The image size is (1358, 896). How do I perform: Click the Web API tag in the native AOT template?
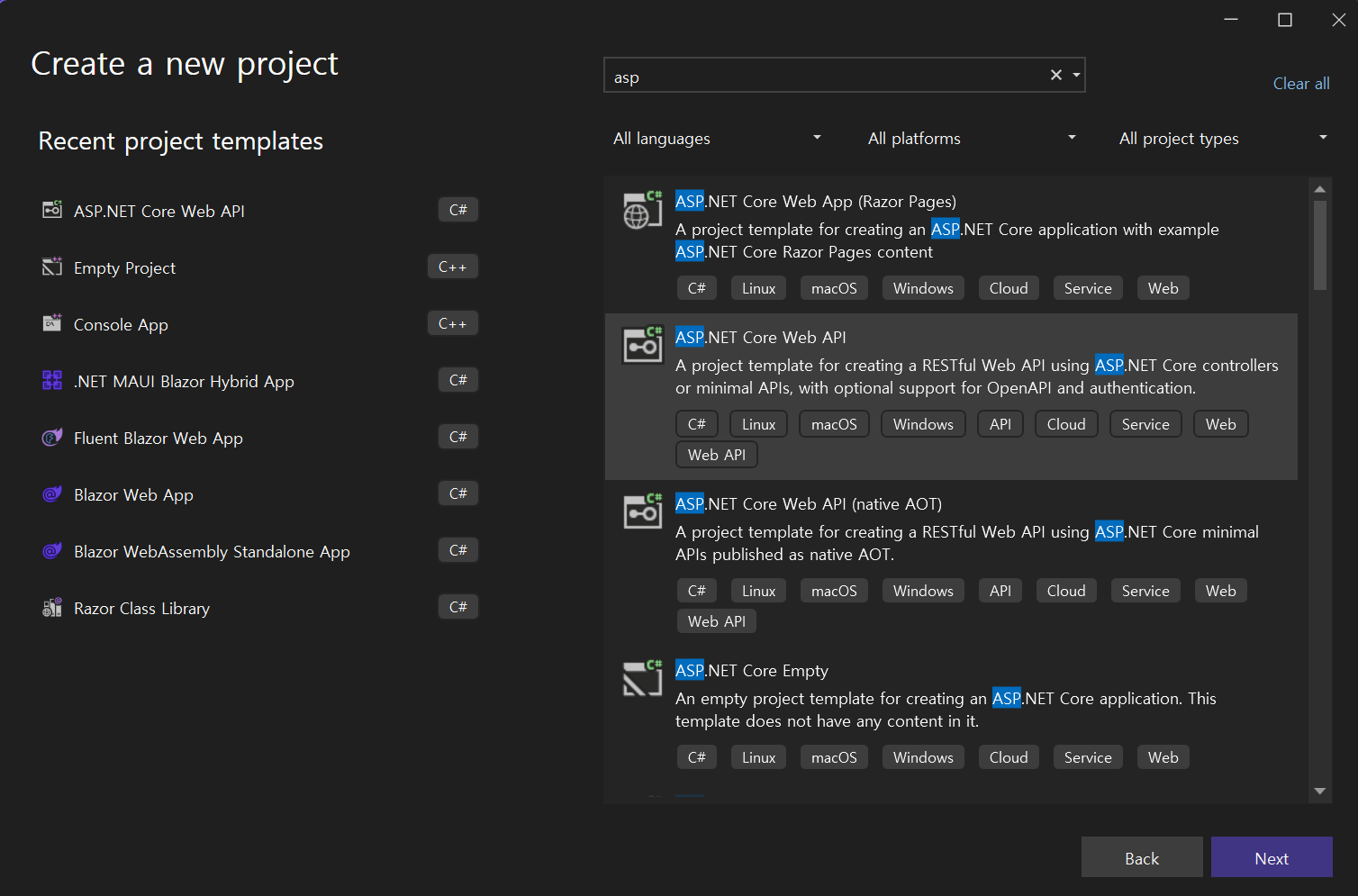pos(717,621)
